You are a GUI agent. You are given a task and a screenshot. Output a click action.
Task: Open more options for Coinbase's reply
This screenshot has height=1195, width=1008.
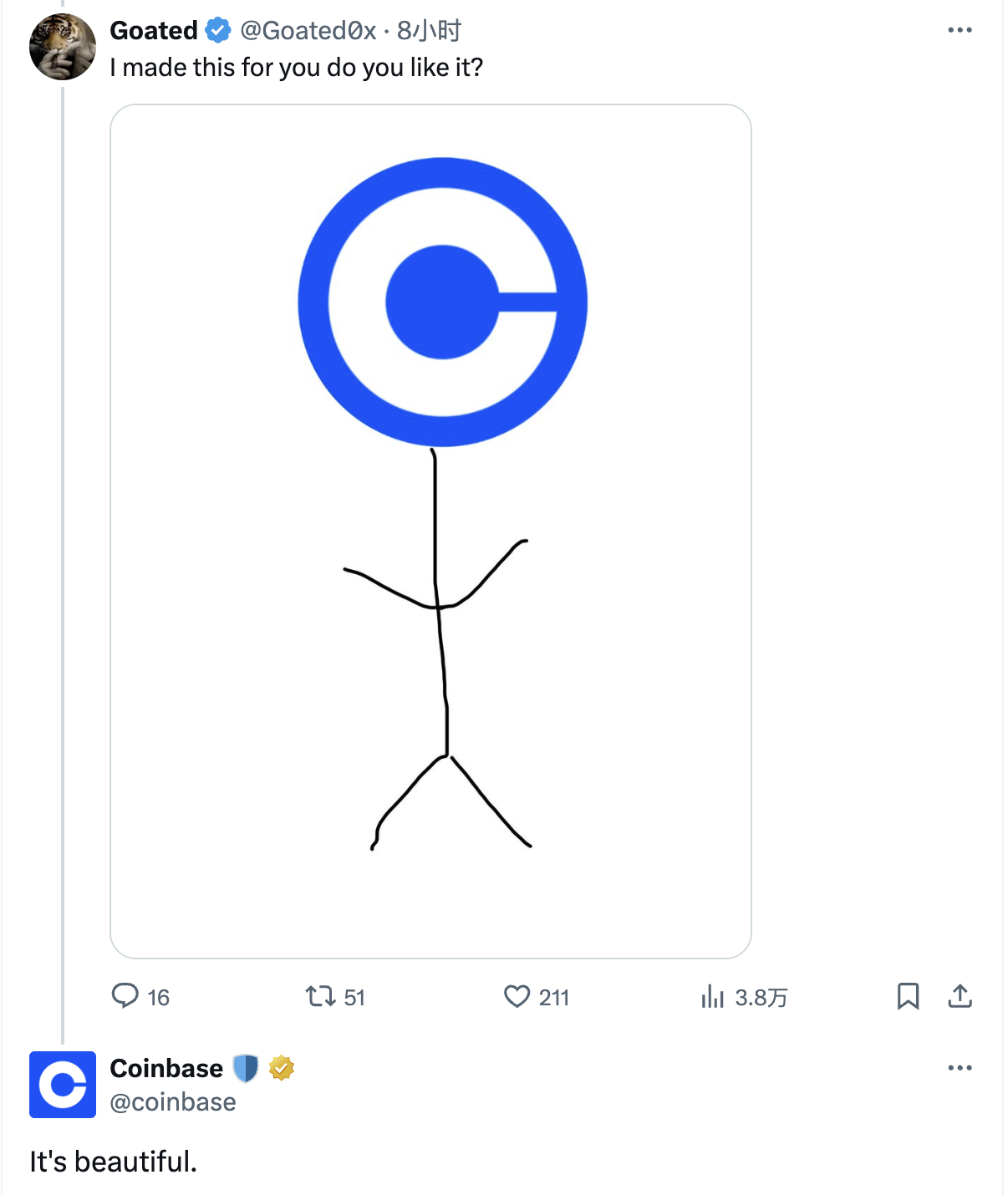pos(960,1068)
